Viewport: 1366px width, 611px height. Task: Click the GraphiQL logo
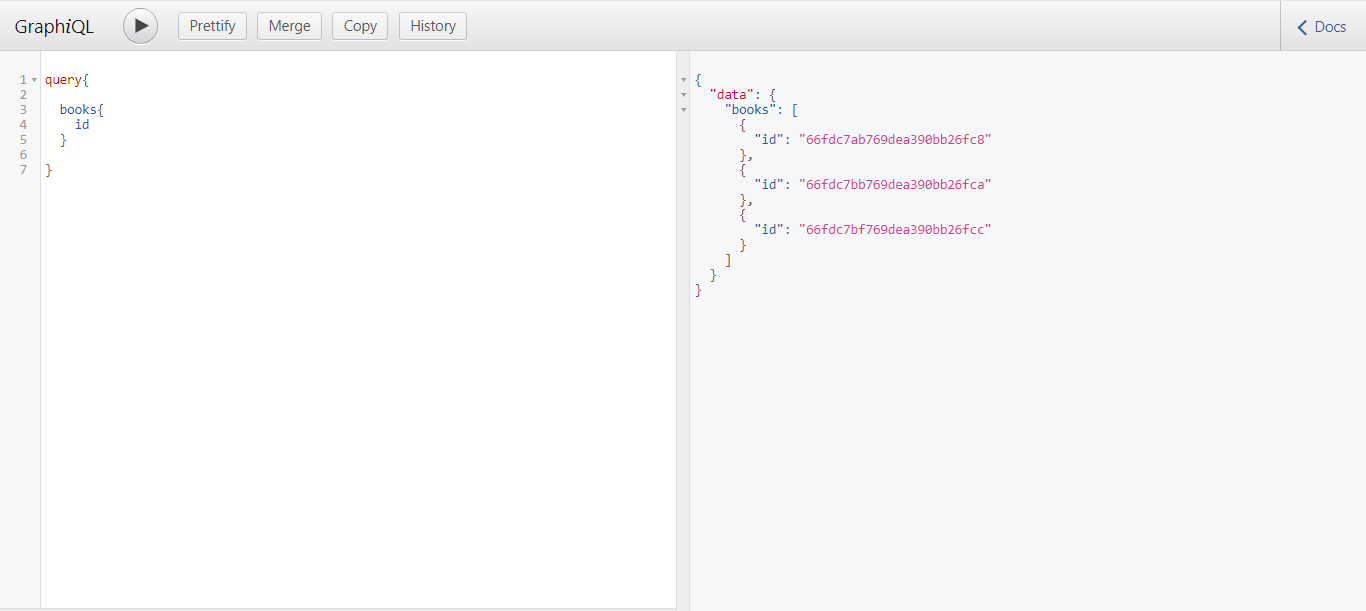(53, 25)
